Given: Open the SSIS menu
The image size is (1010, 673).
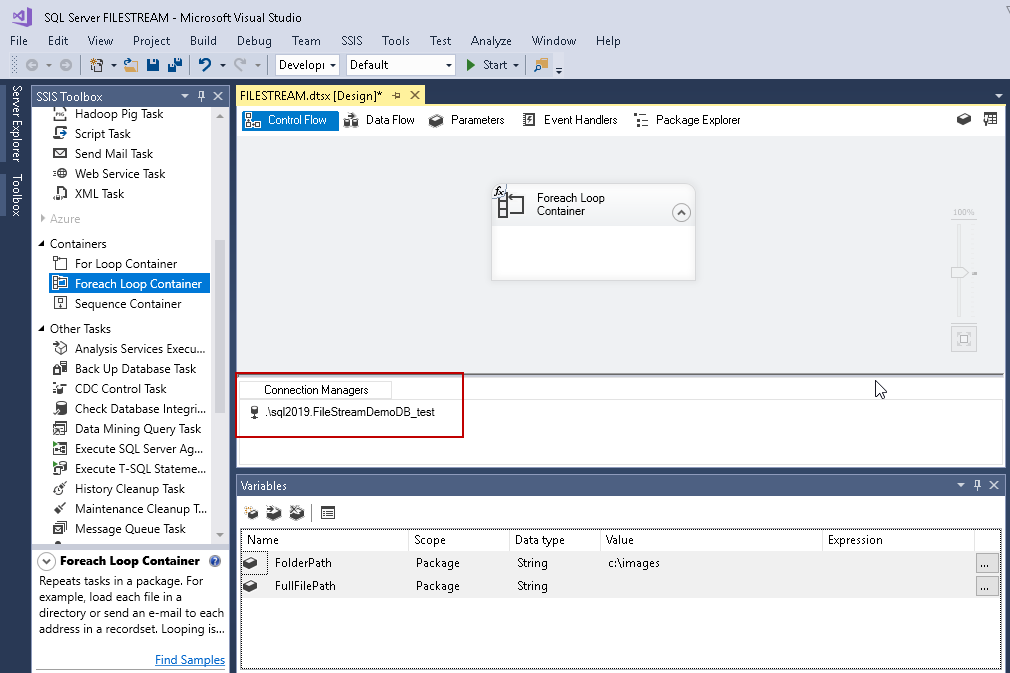Looking at the screenshot, I should (352, 41).
